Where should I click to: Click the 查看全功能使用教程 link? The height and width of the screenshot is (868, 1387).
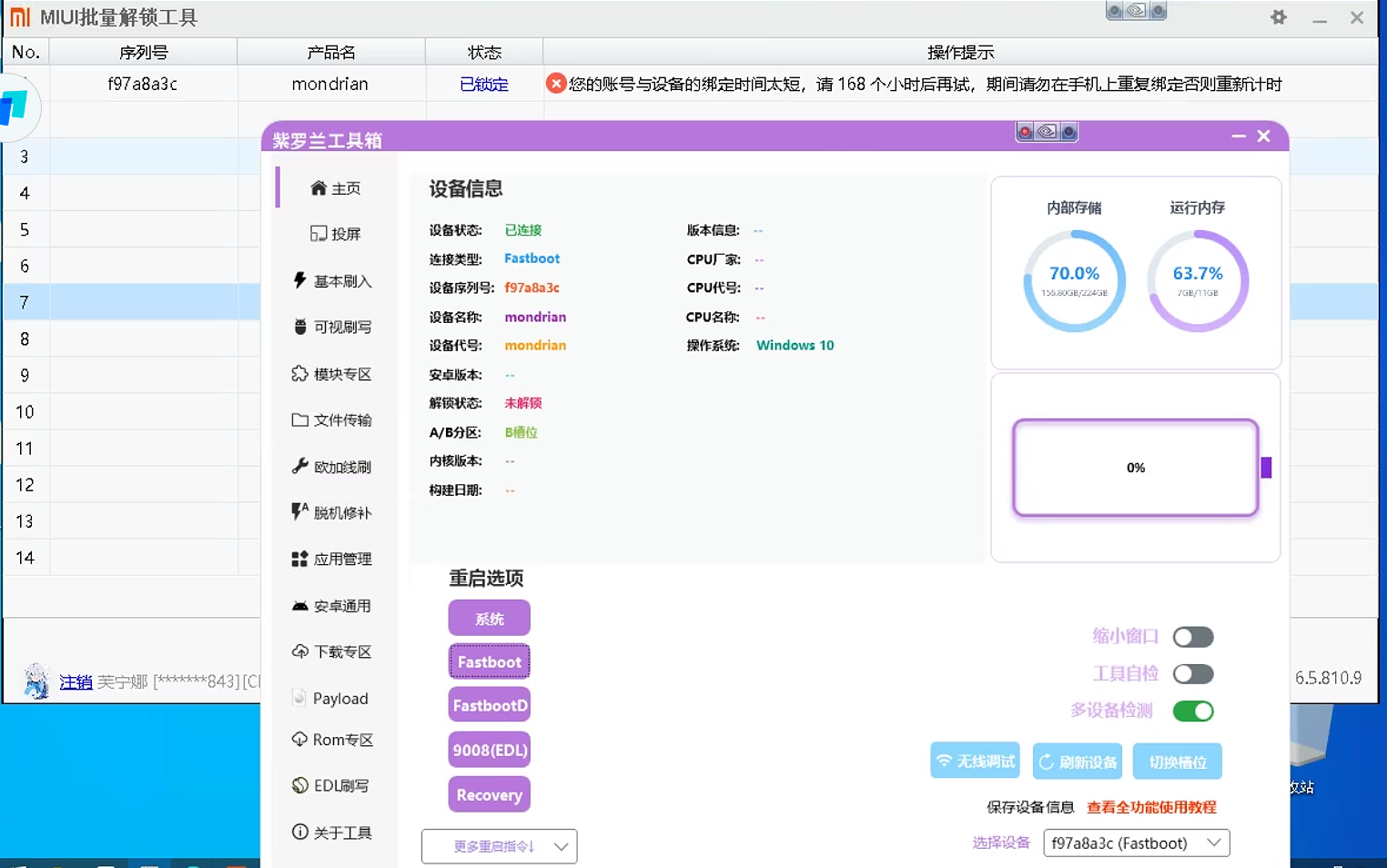(1151, 807)
